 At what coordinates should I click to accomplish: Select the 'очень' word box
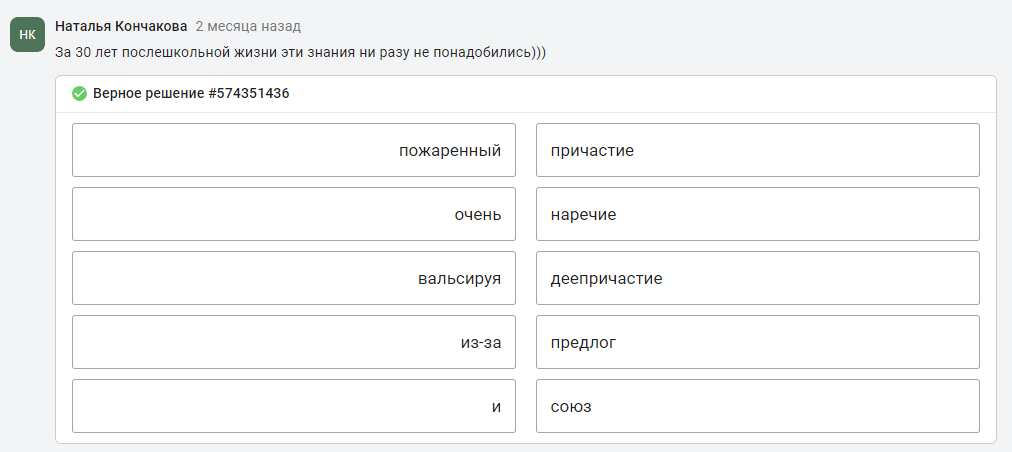click(294, 214)
